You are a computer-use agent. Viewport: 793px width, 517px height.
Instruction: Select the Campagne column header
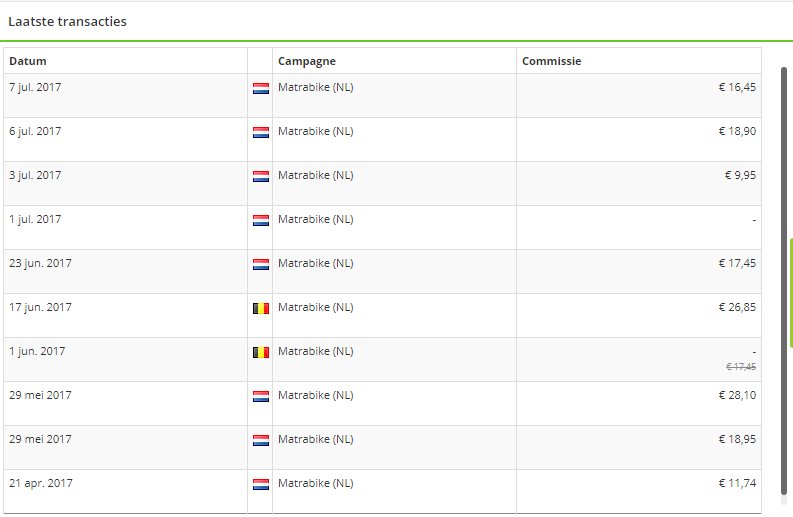306,61
